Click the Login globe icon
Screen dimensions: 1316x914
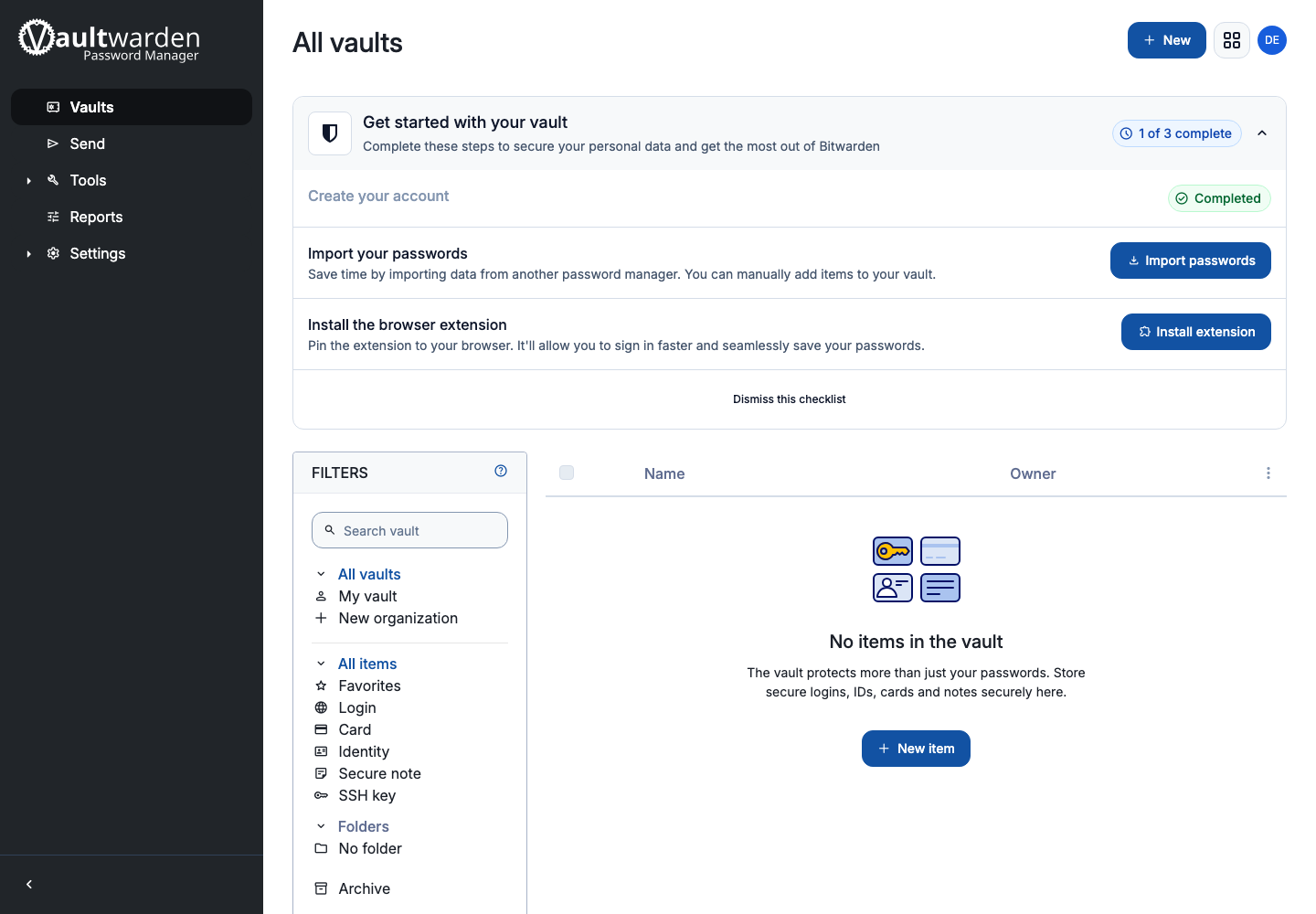[x=321, y=707]
